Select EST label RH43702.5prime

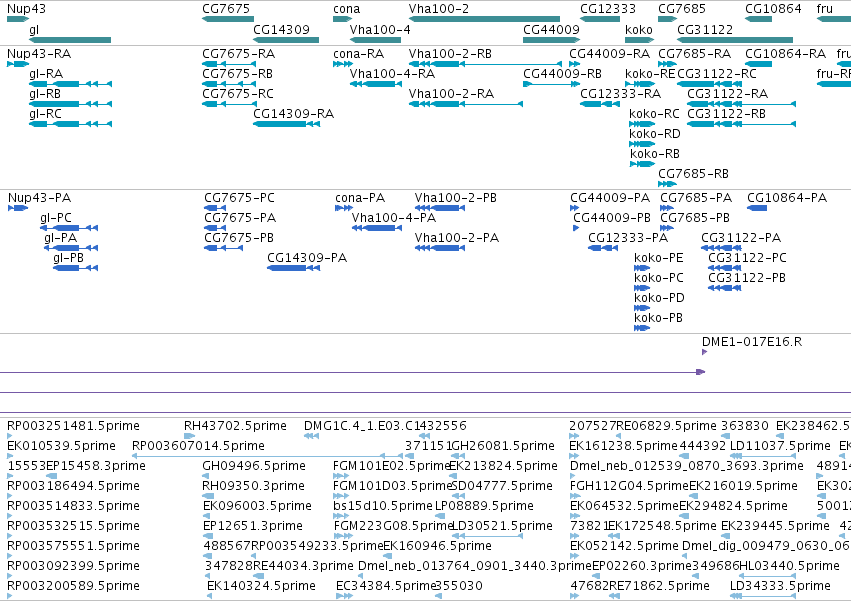pos(236,426)
